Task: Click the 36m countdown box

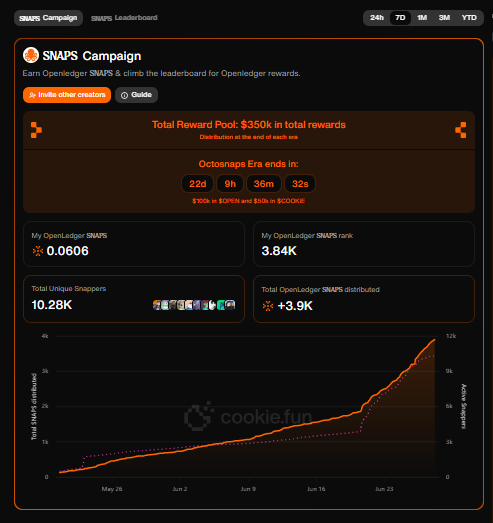Action: 264,184
